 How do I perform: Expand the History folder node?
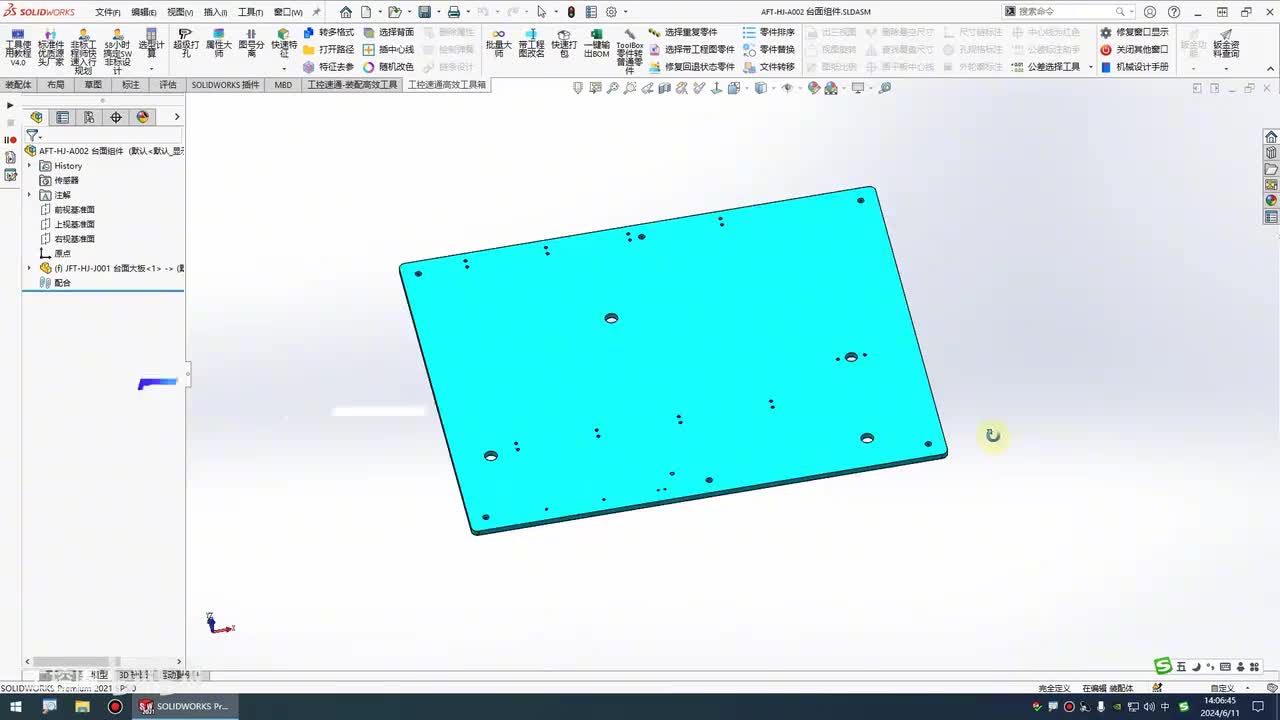29,166
